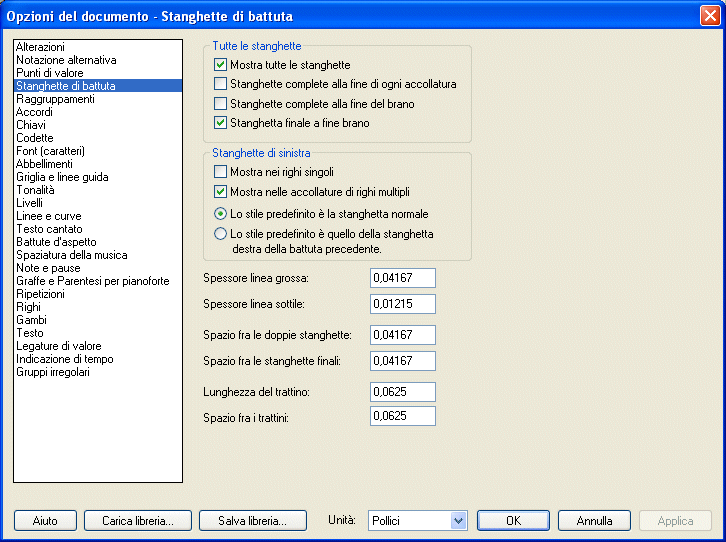Edit Lunghezza del trattino field
726x542 pixels.
(x=403, y=392)
